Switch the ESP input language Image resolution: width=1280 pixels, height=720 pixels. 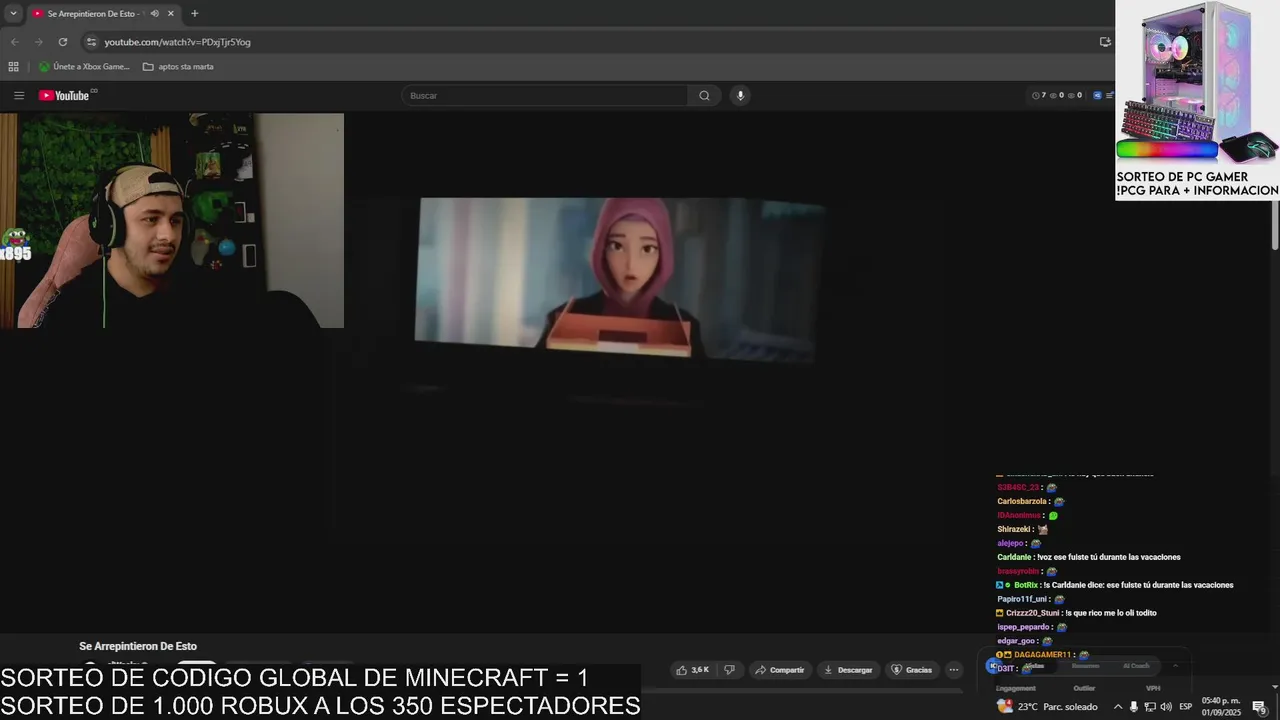[1186, 706]
